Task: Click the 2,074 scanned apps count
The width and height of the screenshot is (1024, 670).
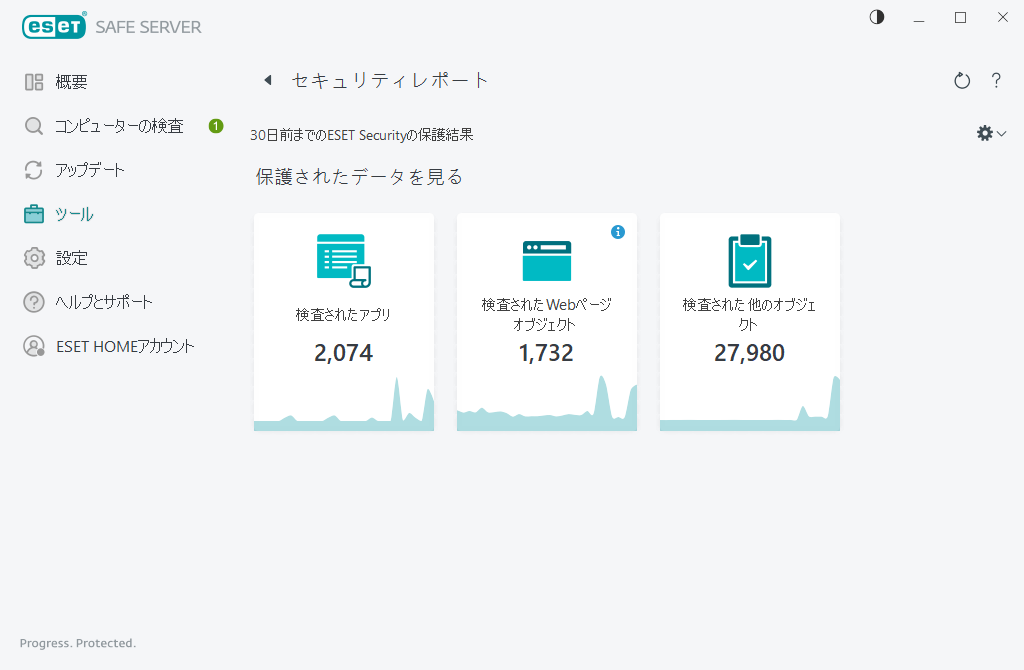Action: (344, 353)
